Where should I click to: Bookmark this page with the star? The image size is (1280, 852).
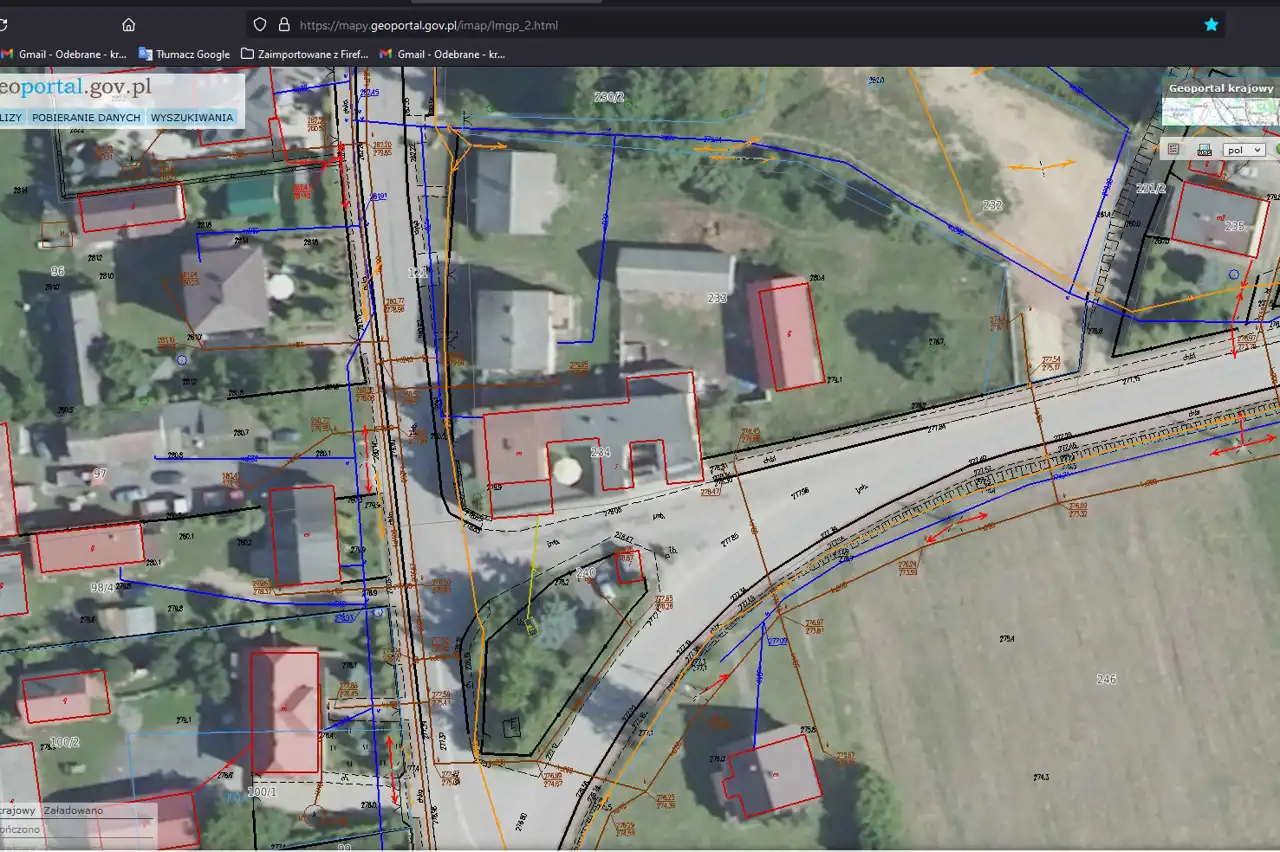[x=1211, y=25]
